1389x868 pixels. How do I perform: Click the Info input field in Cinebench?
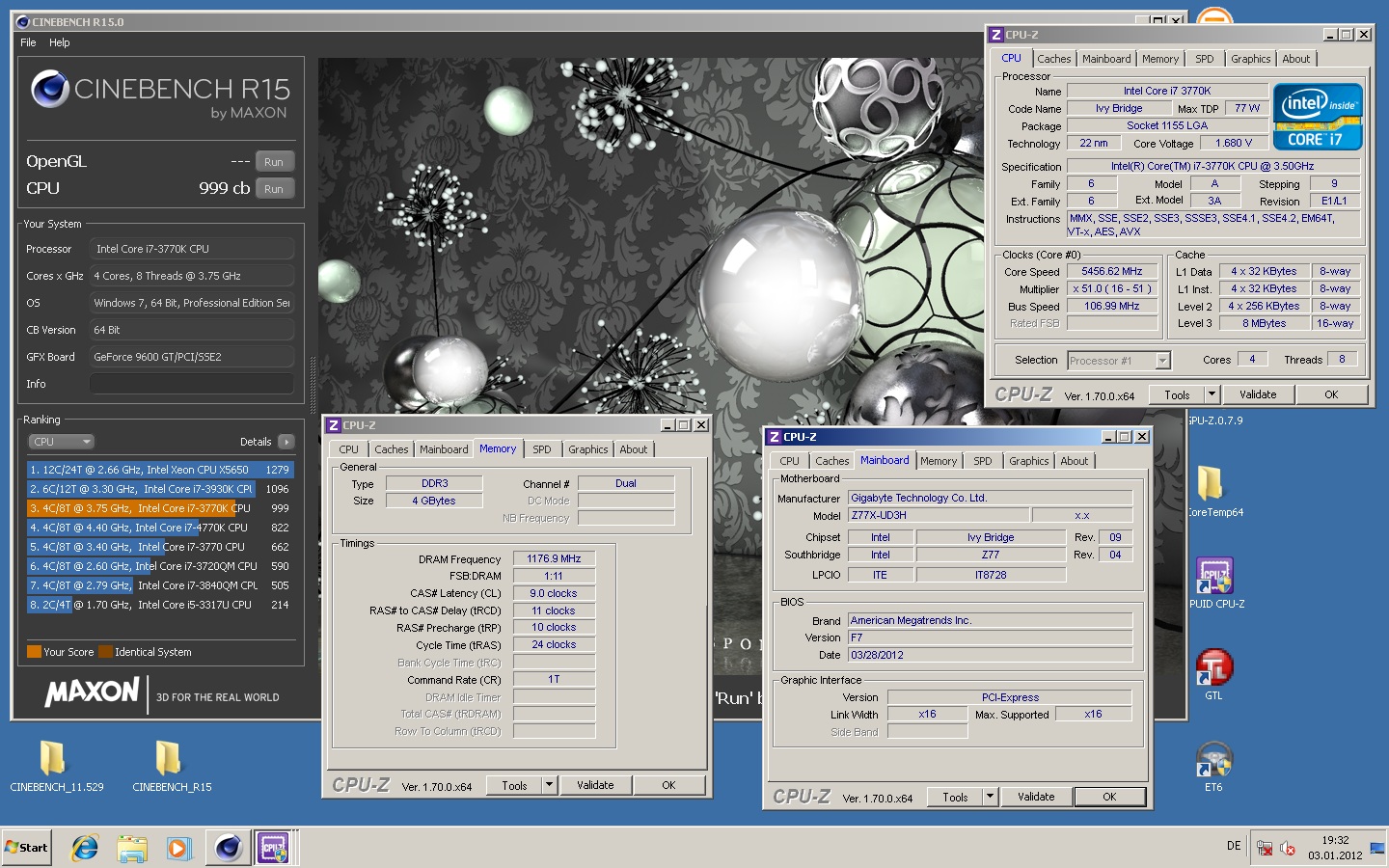(191, 384)
